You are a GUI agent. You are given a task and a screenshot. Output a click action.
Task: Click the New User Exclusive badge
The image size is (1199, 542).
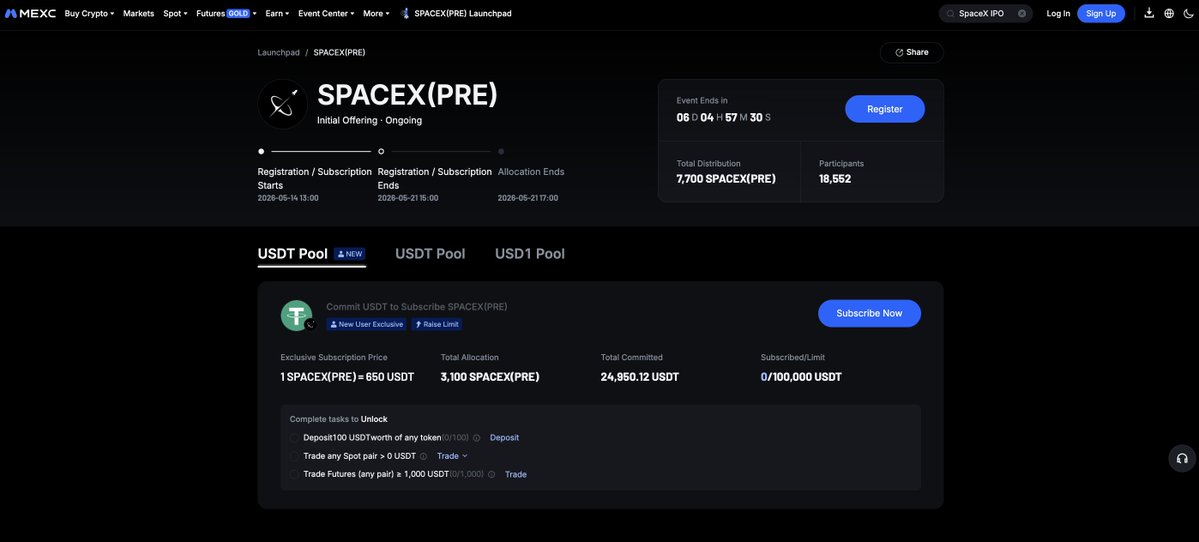367,324
